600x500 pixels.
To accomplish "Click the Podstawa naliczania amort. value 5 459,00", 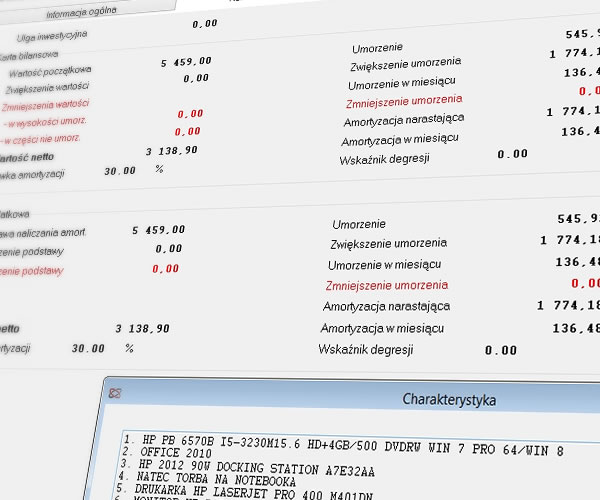I will point(158,230).
